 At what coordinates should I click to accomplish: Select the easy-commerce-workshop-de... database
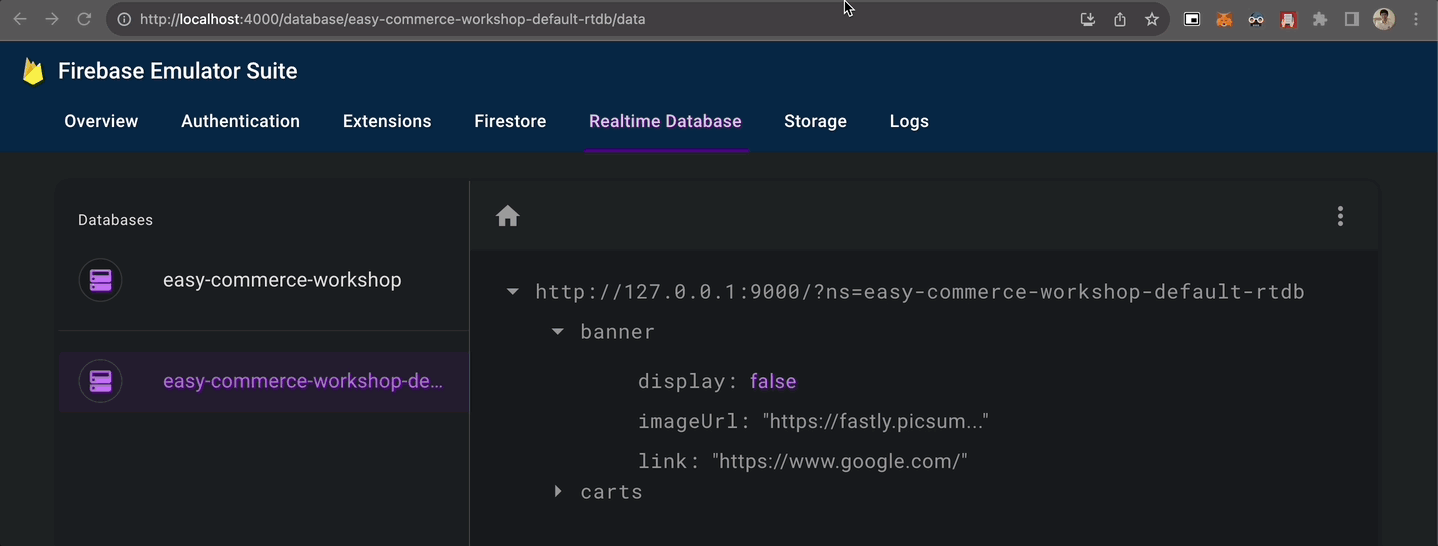(263, 381)
